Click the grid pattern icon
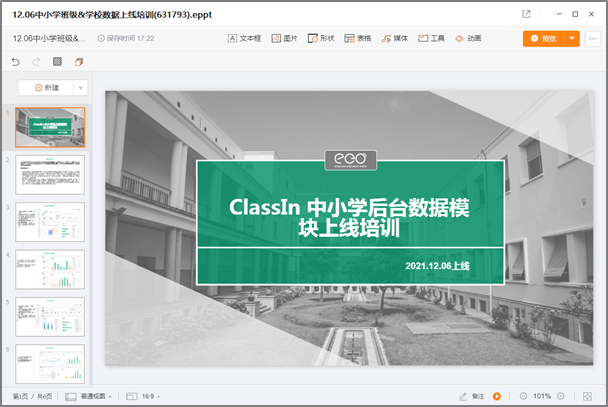 click(x=57, y=61)
